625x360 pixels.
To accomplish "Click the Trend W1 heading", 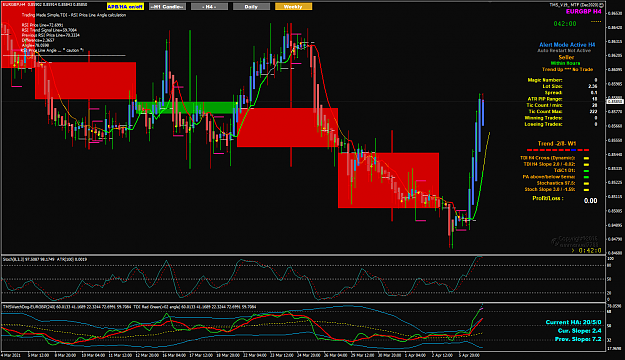I will coord(557,144).
